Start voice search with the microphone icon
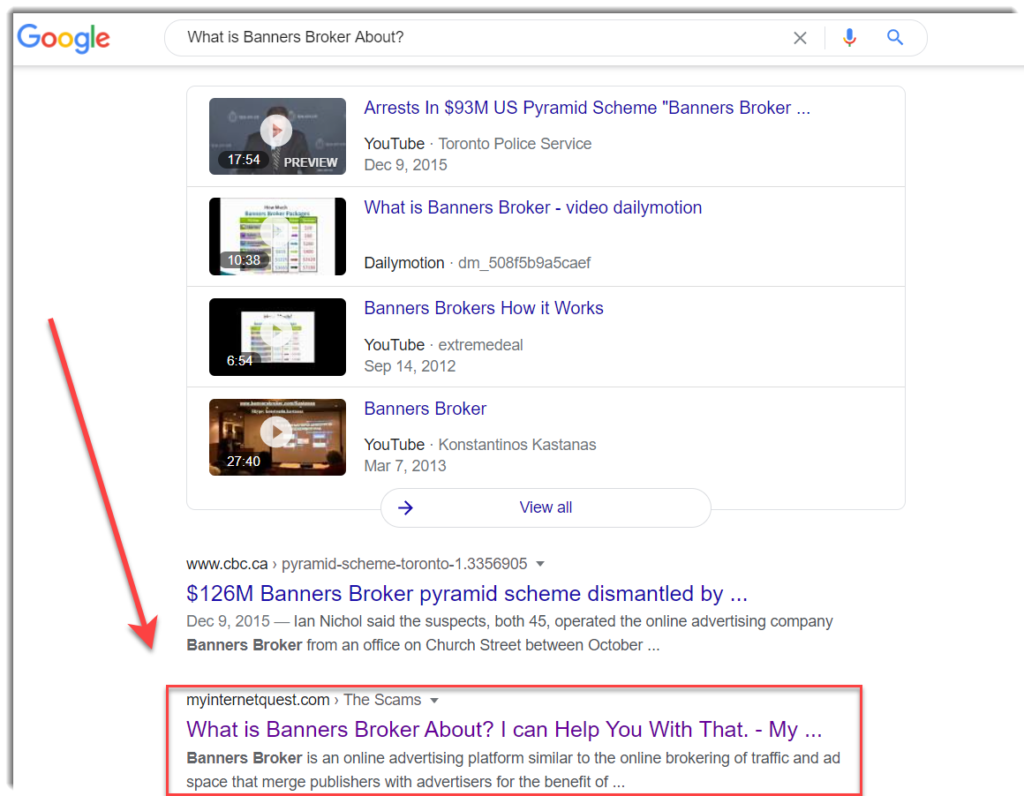Screen dimensions: 1024x796 (849, 37)
